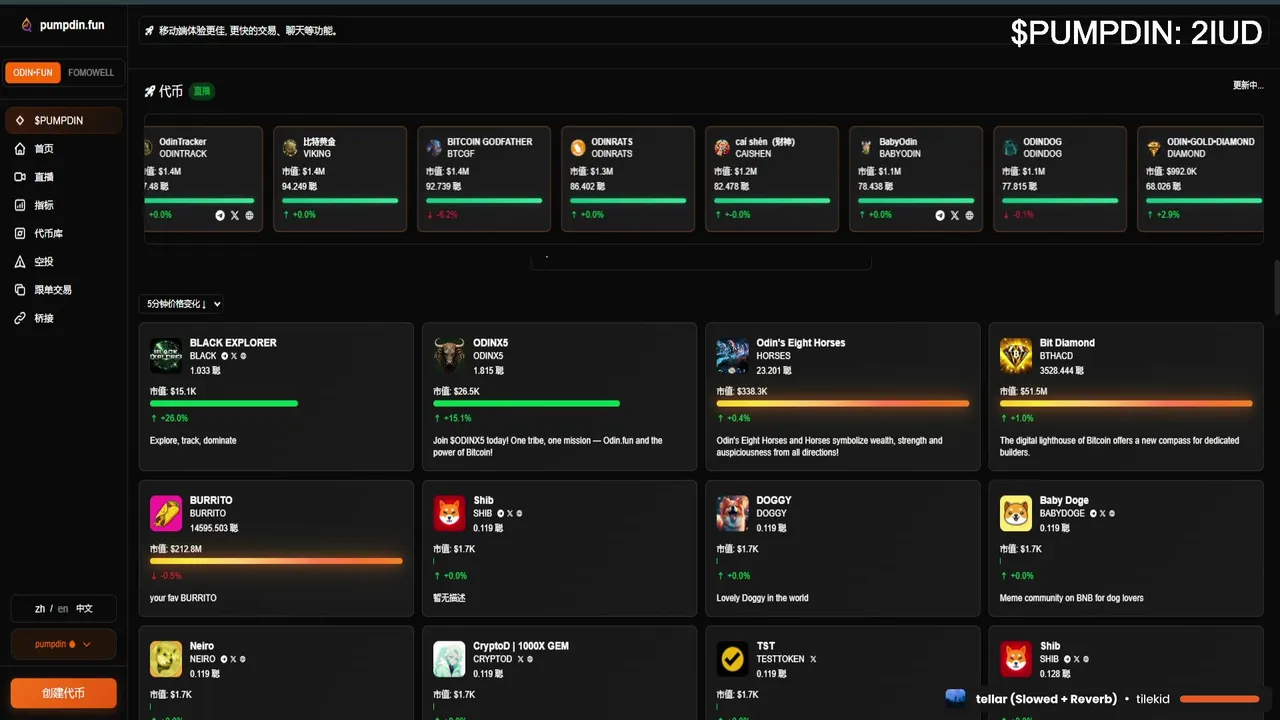Open NEIRO Telegram link icon

pyautogui.click(x=224, y=659)
